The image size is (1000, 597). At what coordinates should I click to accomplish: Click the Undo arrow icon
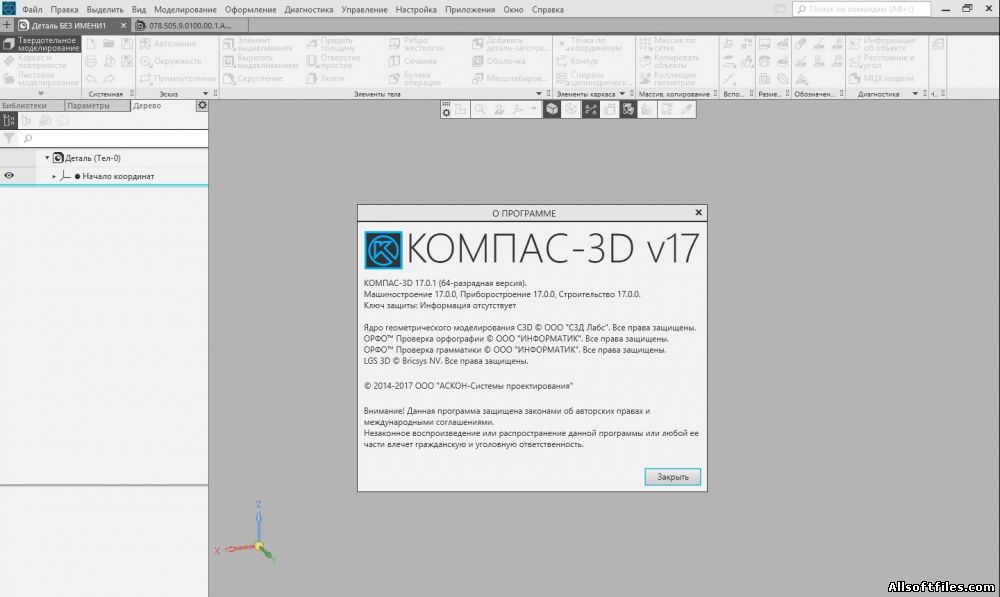tap(91, 78)
